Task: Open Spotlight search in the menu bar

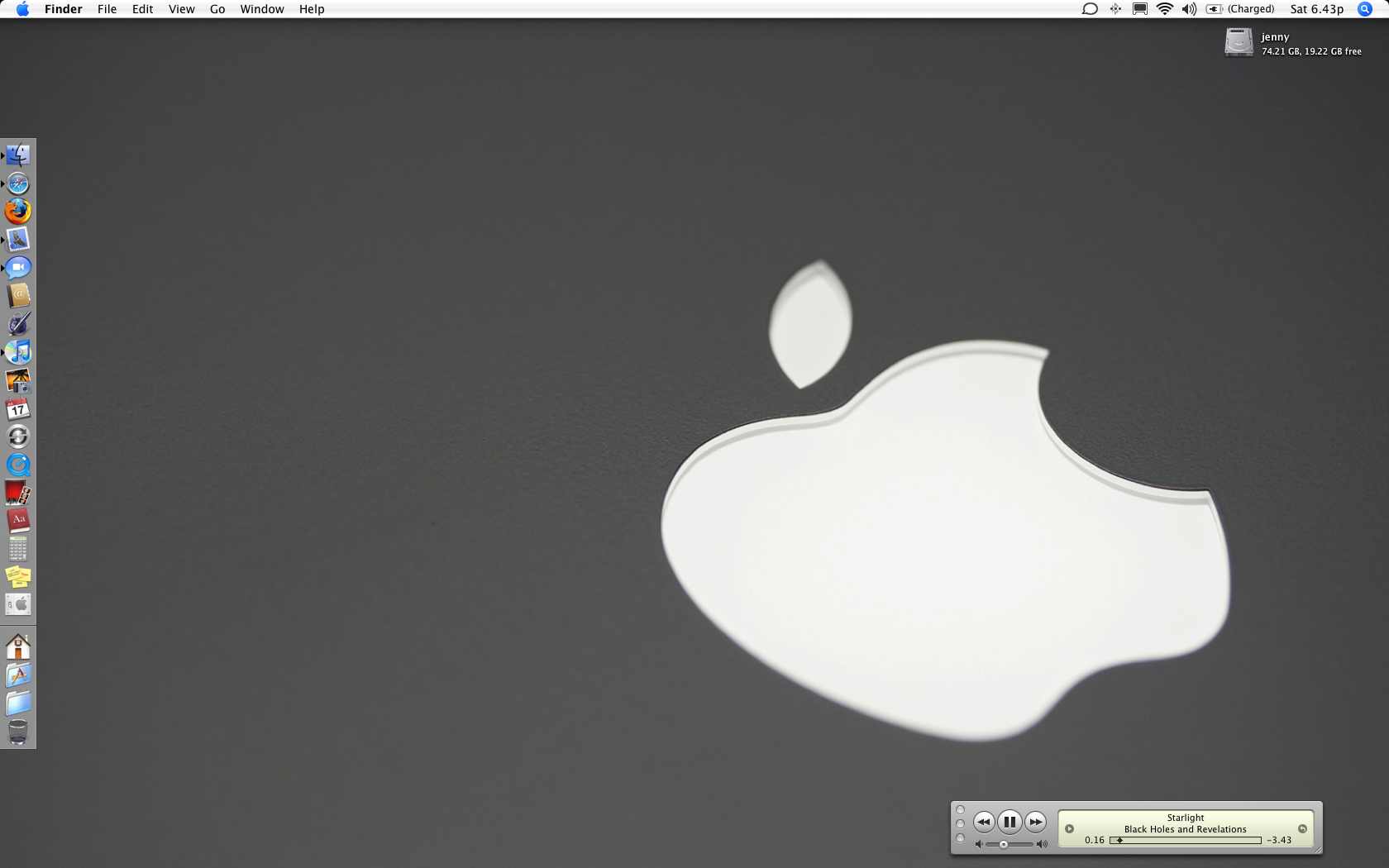Action: 1365,9
